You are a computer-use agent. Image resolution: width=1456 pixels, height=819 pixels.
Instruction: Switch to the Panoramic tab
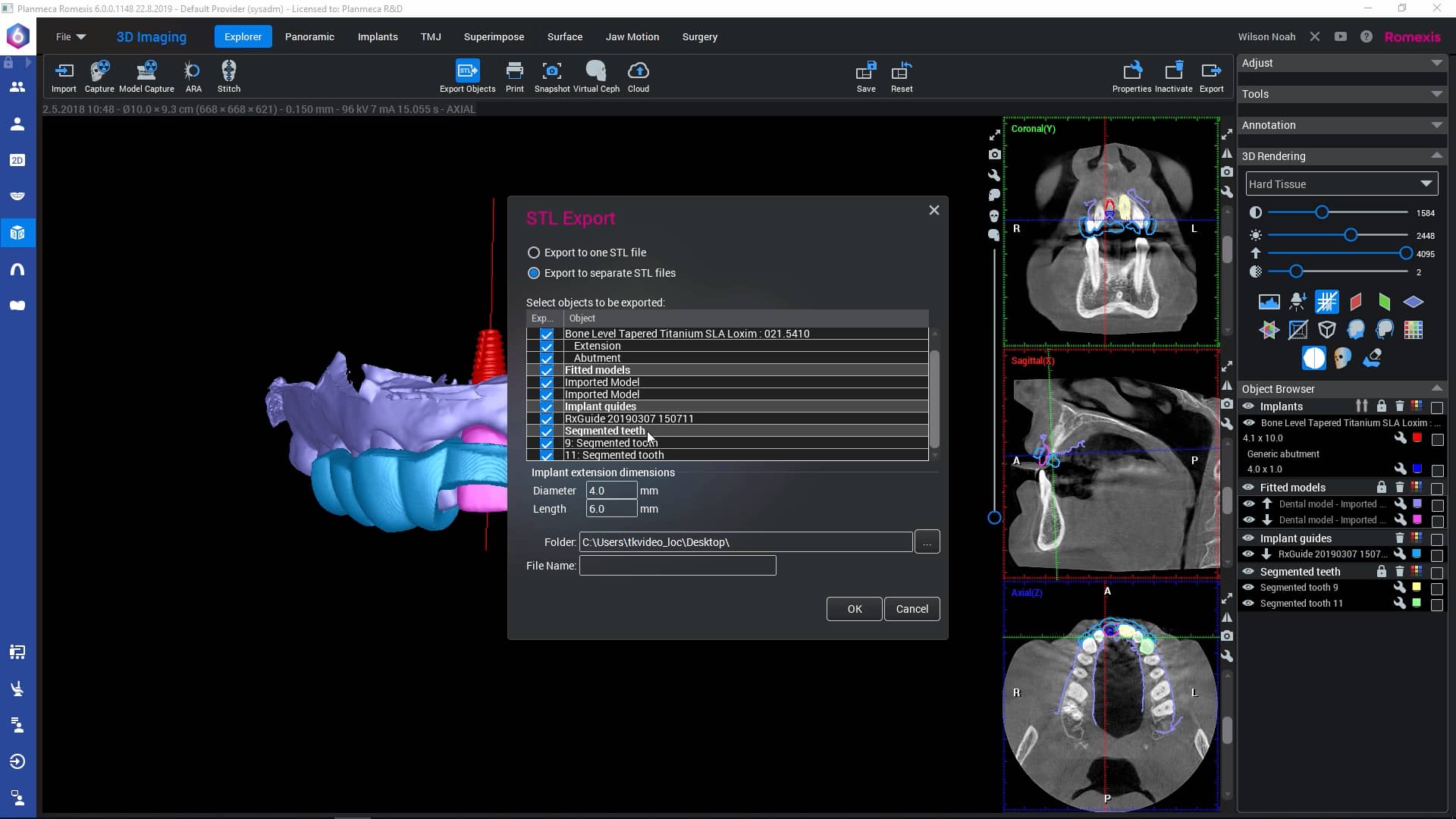(x=309, y=36)
